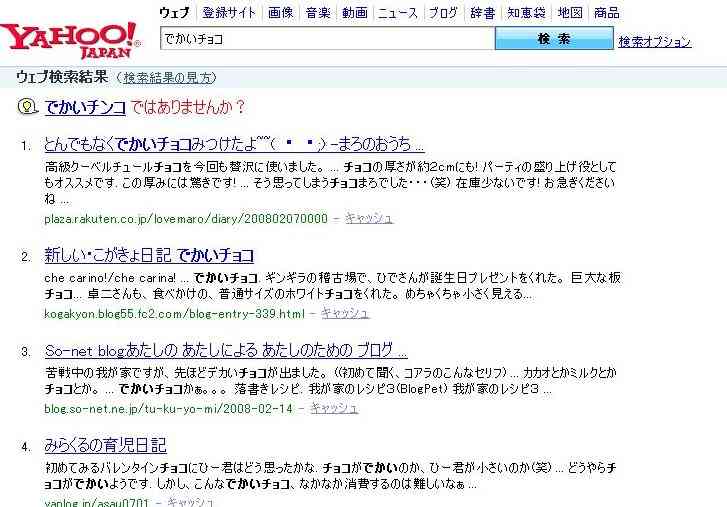This screenshot has width=727, height=507.
Task: Switch to the 商品 tab
Action: click(x=606, y=13)
